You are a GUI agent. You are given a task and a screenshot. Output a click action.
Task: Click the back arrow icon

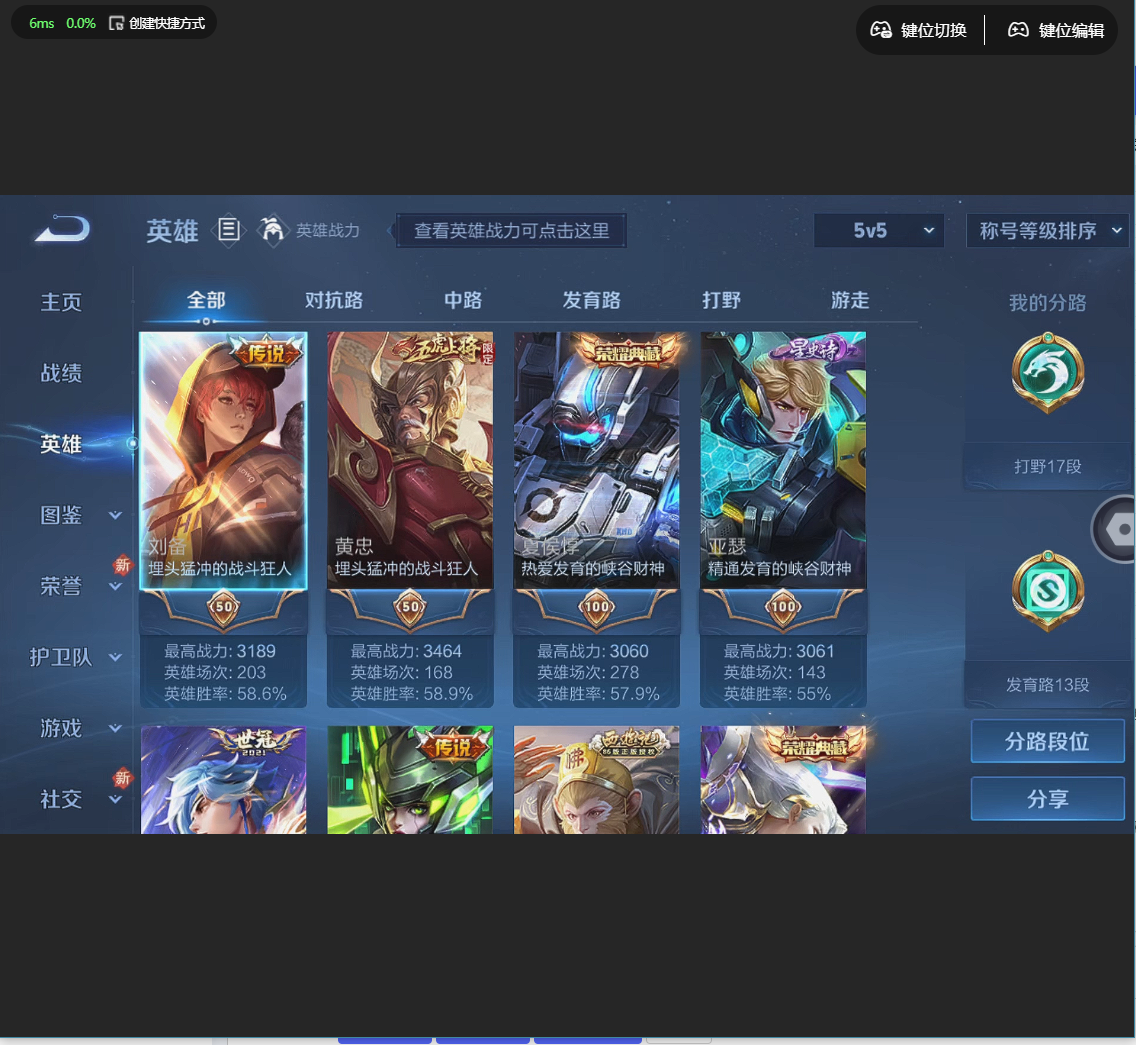click(x=63, y=229)
